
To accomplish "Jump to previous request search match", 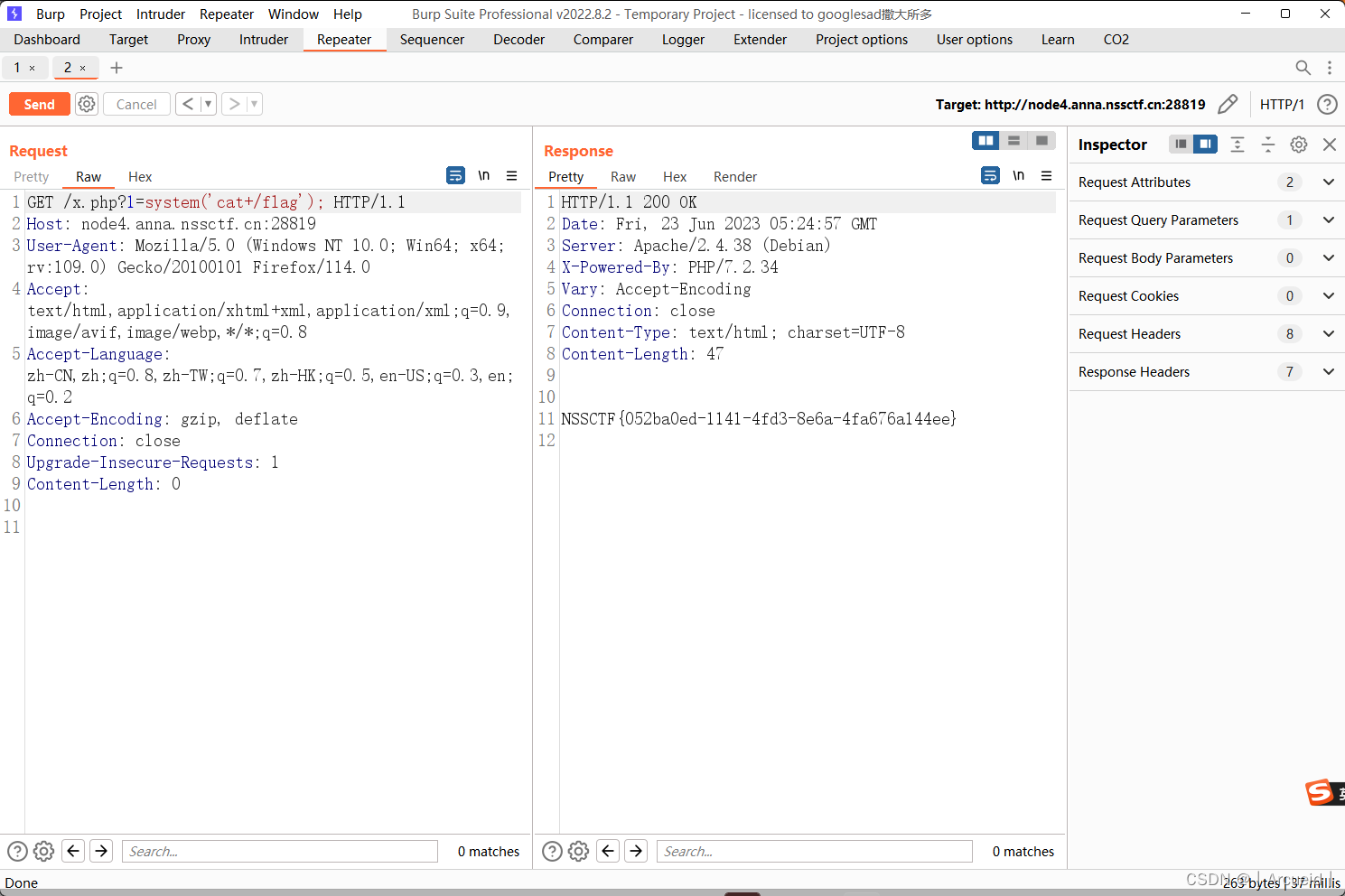I will (x=74, y=851).
